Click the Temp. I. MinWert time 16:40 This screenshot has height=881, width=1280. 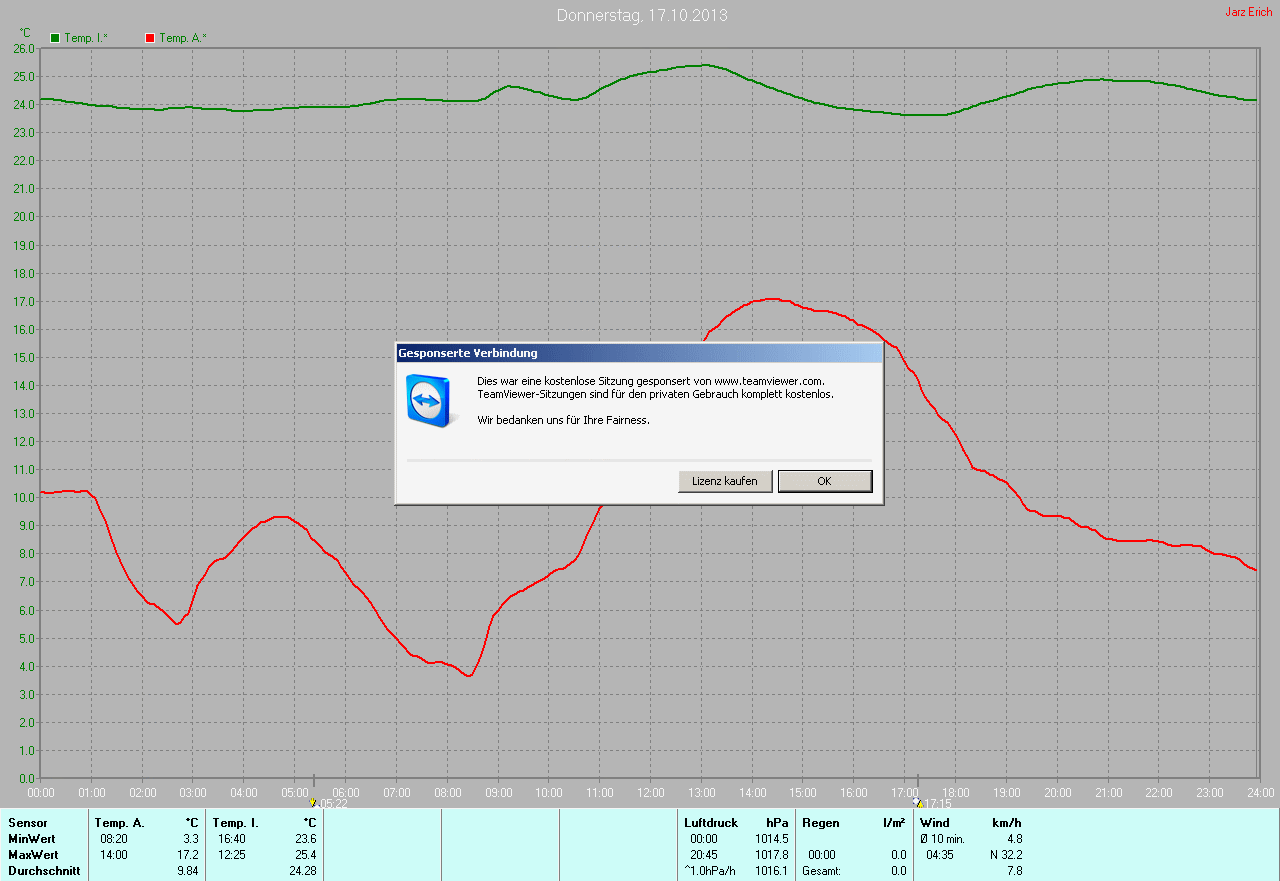232,839
